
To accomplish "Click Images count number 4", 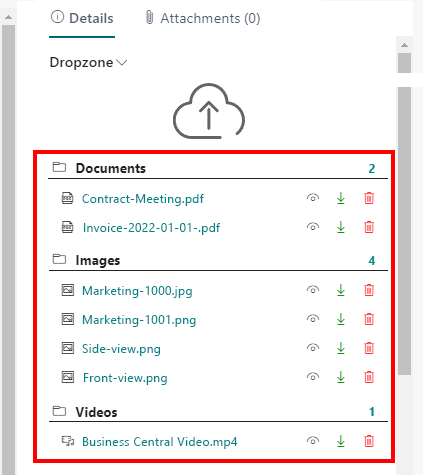I will click(372, 261).
